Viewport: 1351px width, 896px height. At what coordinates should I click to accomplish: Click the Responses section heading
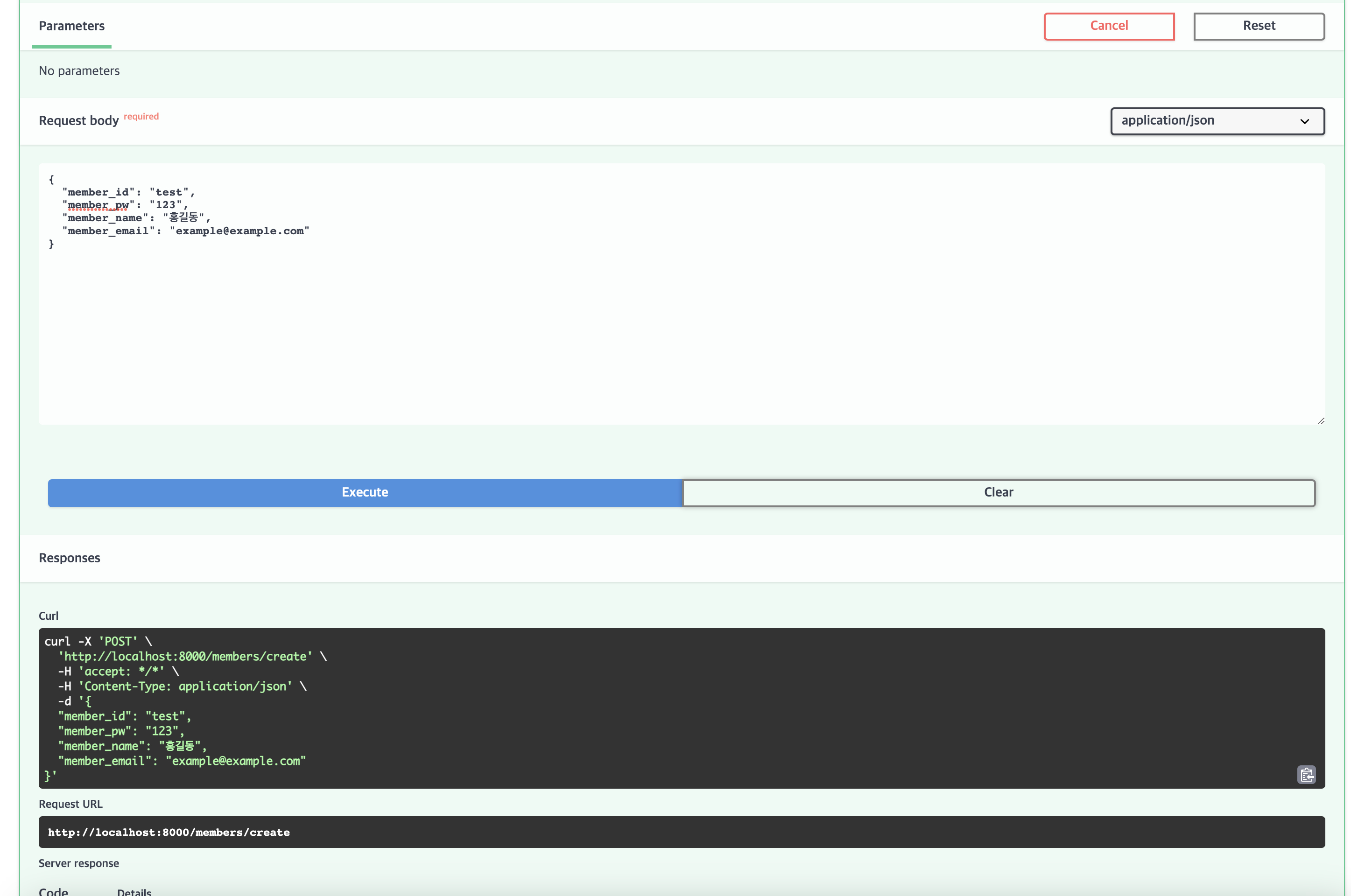69,558
